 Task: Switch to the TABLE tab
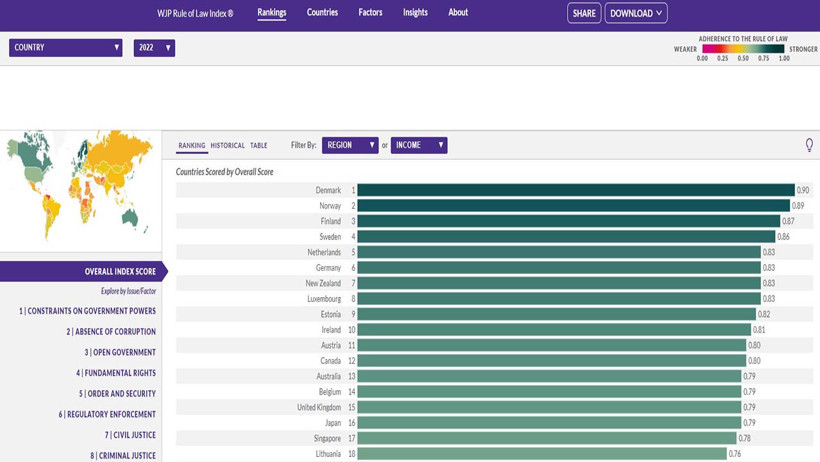(x=258, y=145)
